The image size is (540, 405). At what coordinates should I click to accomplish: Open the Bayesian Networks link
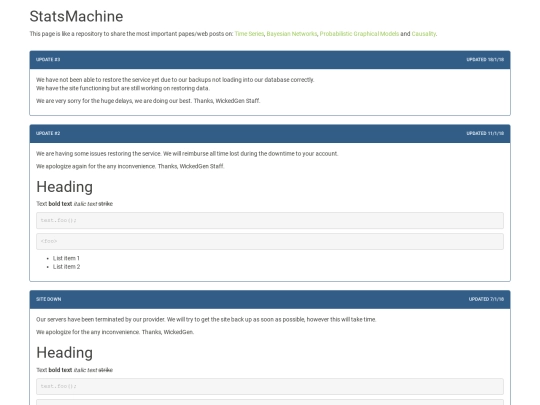coord(292,34)
